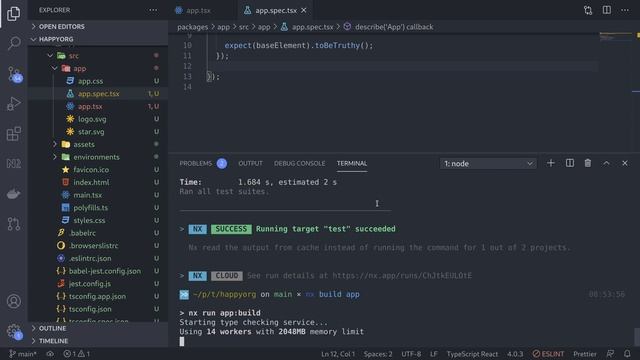Screen dimensions: 640x360
Task: Open the Docker view
Action: pos(13,193)
